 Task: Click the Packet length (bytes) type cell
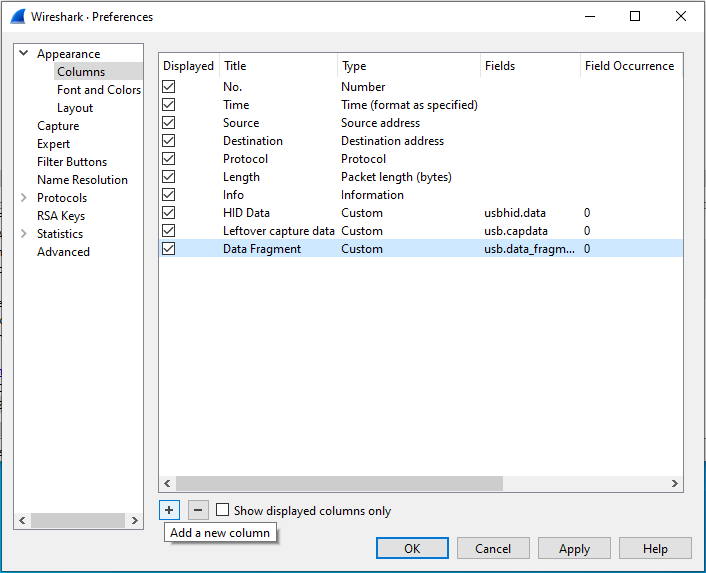[396, 176]
